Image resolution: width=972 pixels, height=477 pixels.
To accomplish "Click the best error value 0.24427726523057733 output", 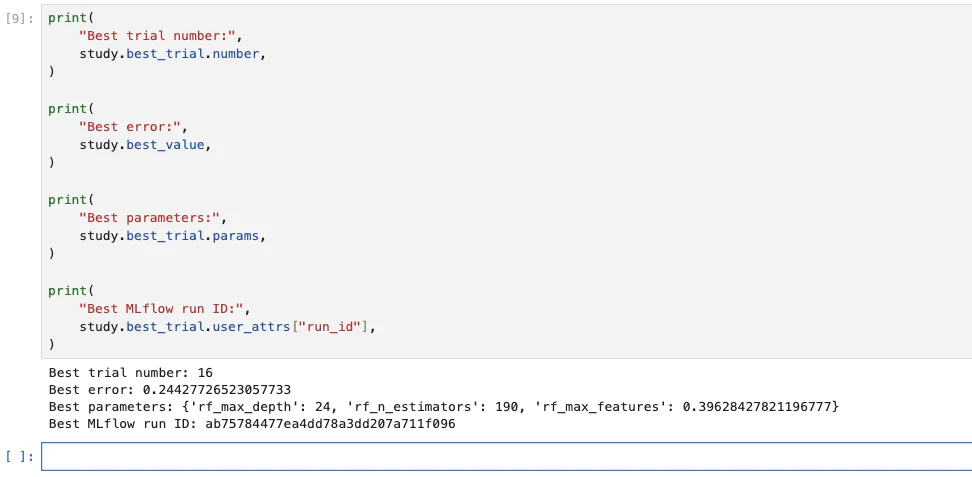I will point(216,390).
